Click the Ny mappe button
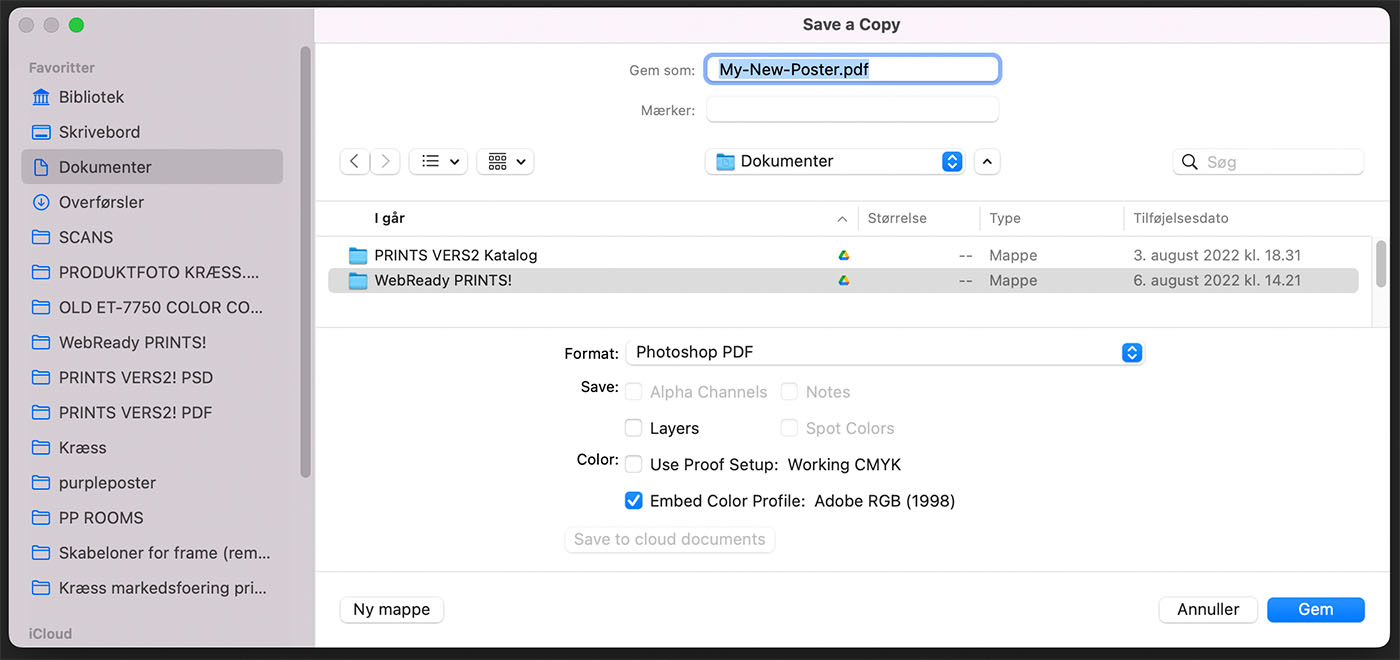Viewport: 1400px width, 660px height. click(392, 609)
